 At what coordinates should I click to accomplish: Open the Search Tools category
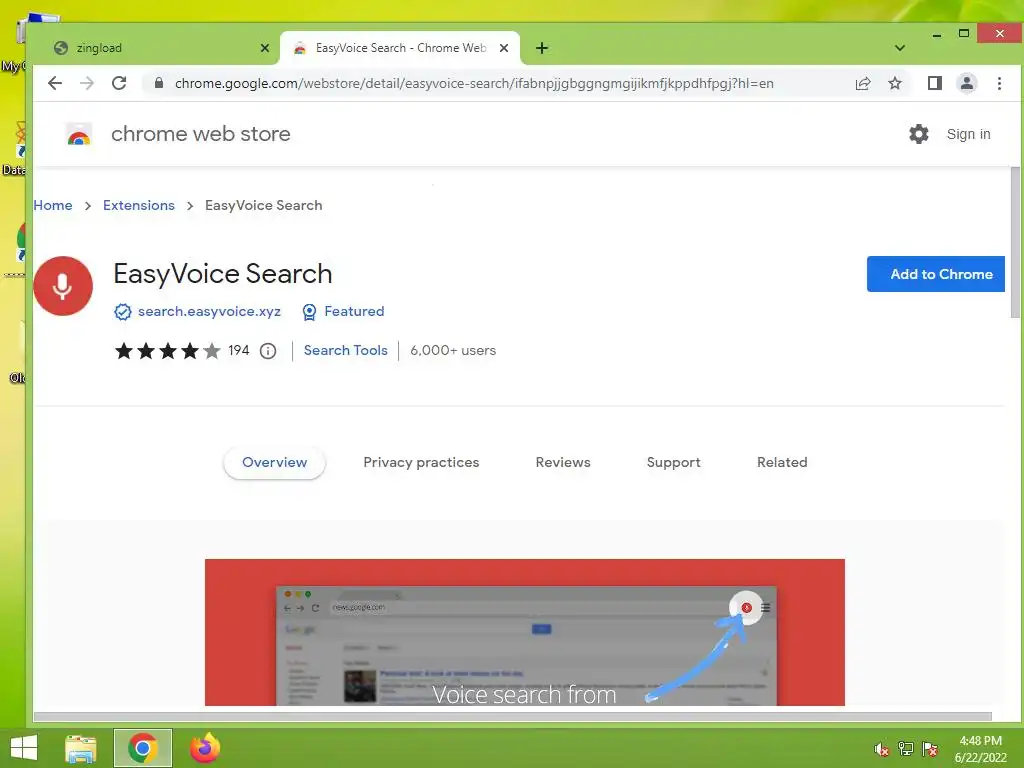coord(345,351)
